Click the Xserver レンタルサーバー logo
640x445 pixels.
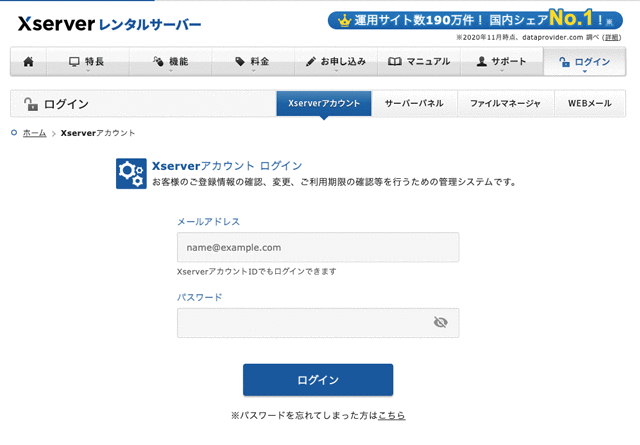click(x=109, y=24)
